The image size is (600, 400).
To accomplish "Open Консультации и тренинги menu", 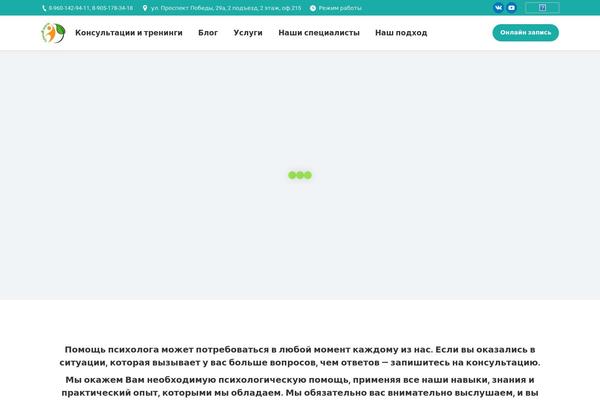I will click(x=129, y=33).
